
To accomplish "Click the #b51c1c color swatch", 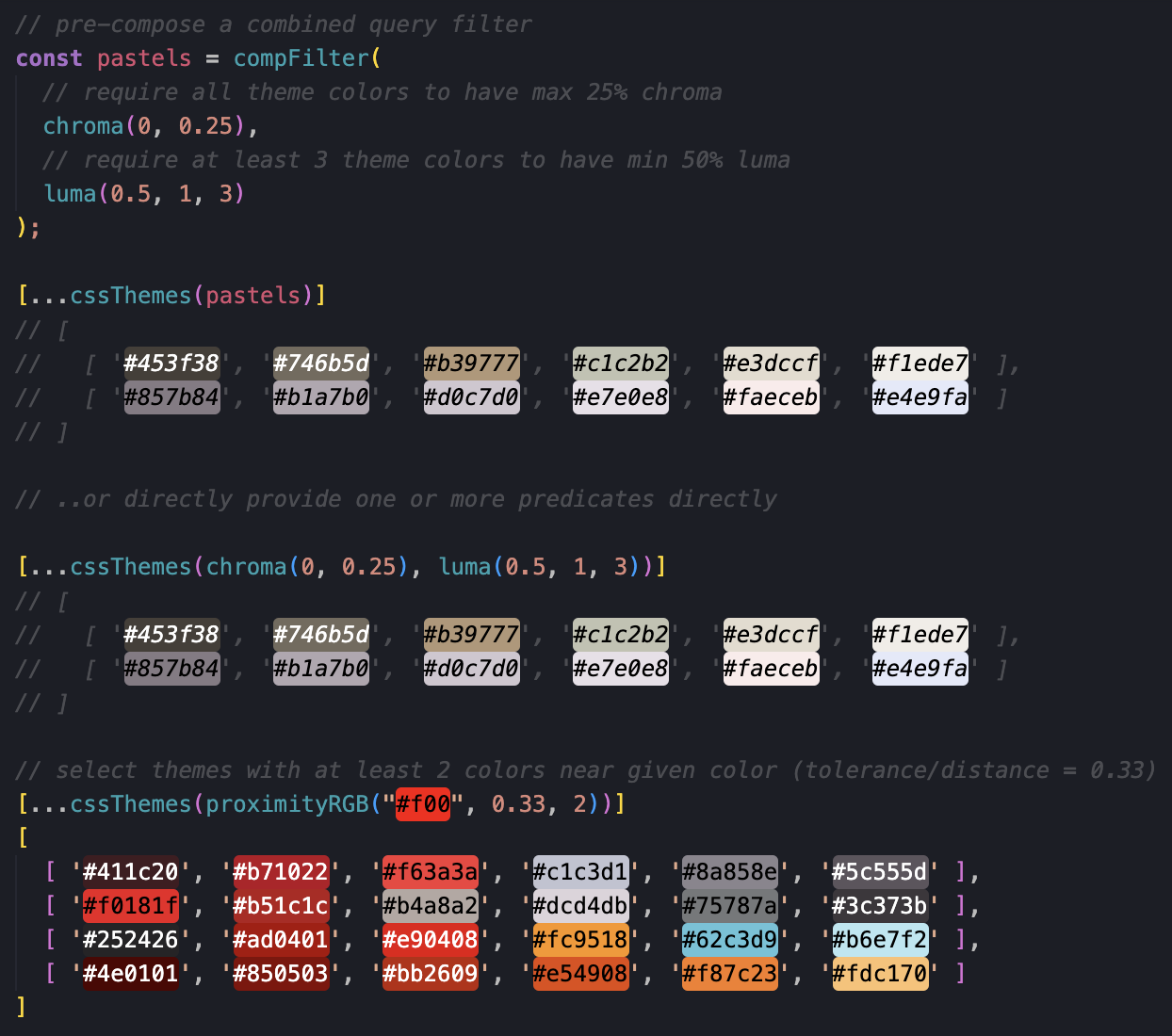I will [281, 905].
